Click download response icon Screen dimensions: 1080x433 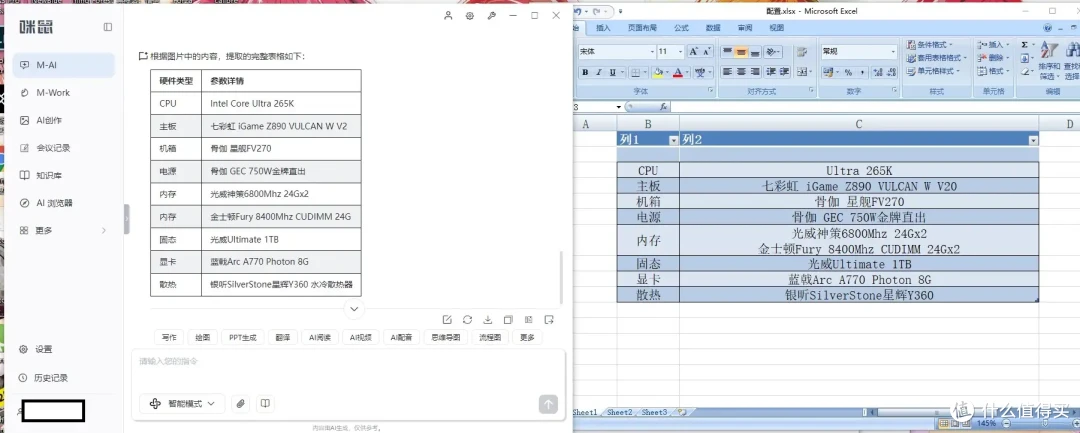pyautogui.click(x=488, y=319)
